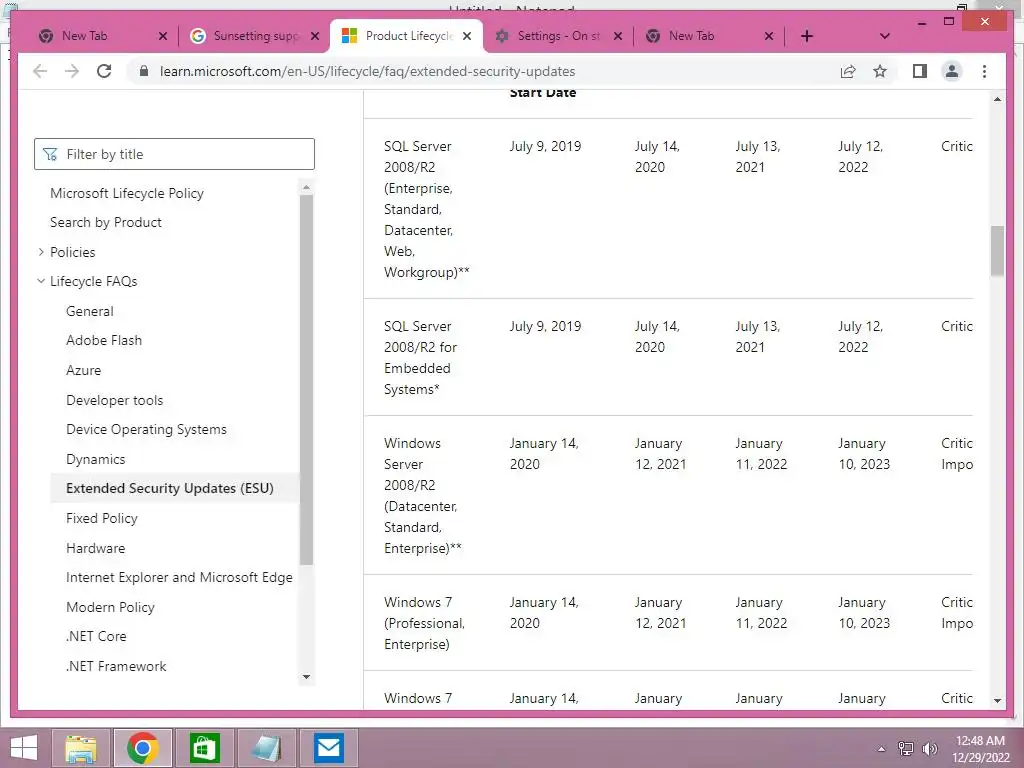Open the Windows Start button
Image resolution: width=1024 pixels, height=768 pixels.
click(24, 748)
